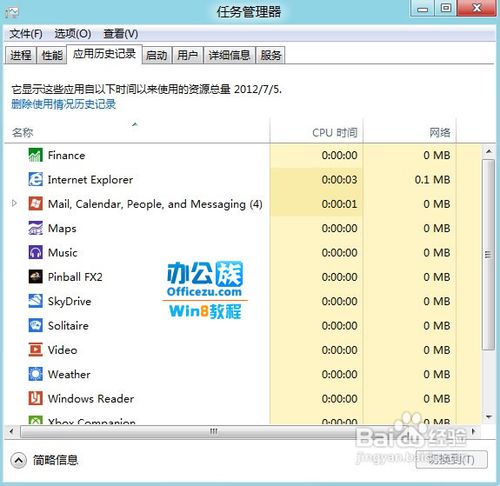Select the Internet Explorer row name
Screen dimensions: 500x486
pyautogui.click(x=90, y=180)
